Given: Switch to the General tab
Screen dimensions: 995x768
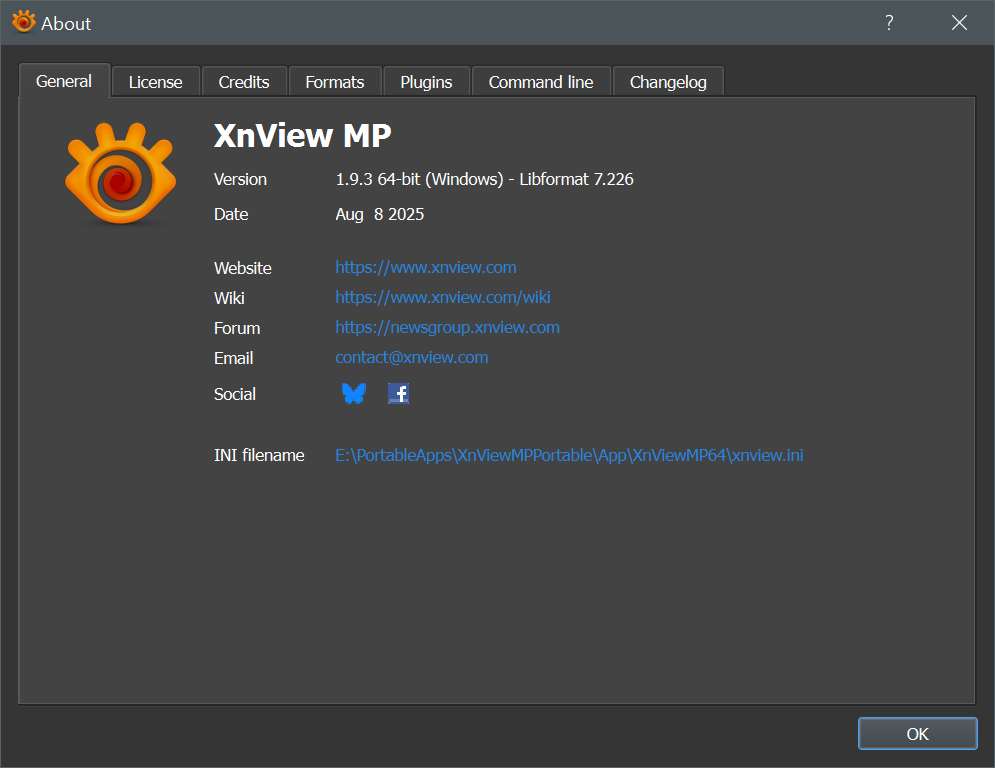Looking at the screenshot, I should [64, 81].
